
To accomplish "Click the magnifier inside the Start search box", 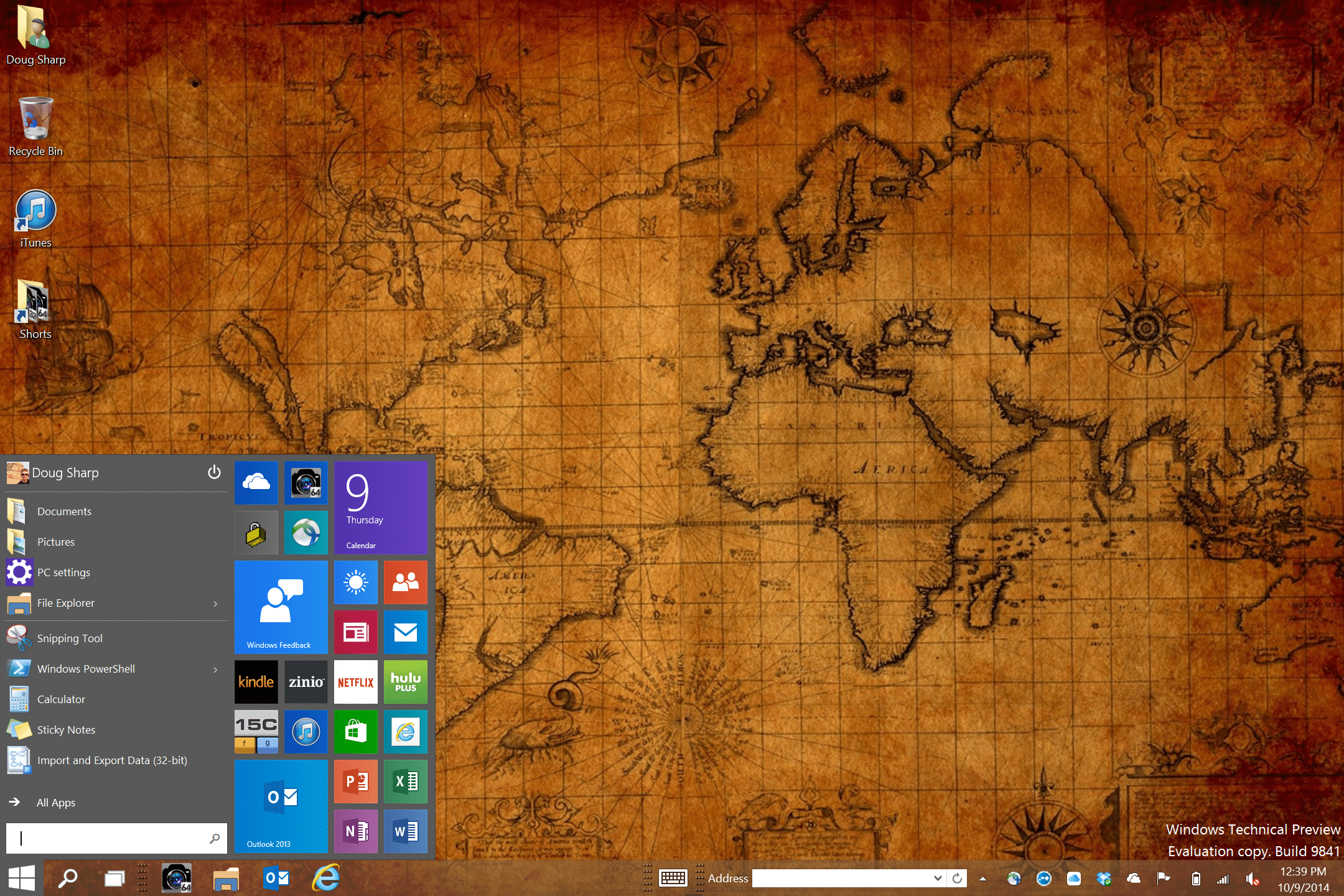I will click(x=215, y=838).
